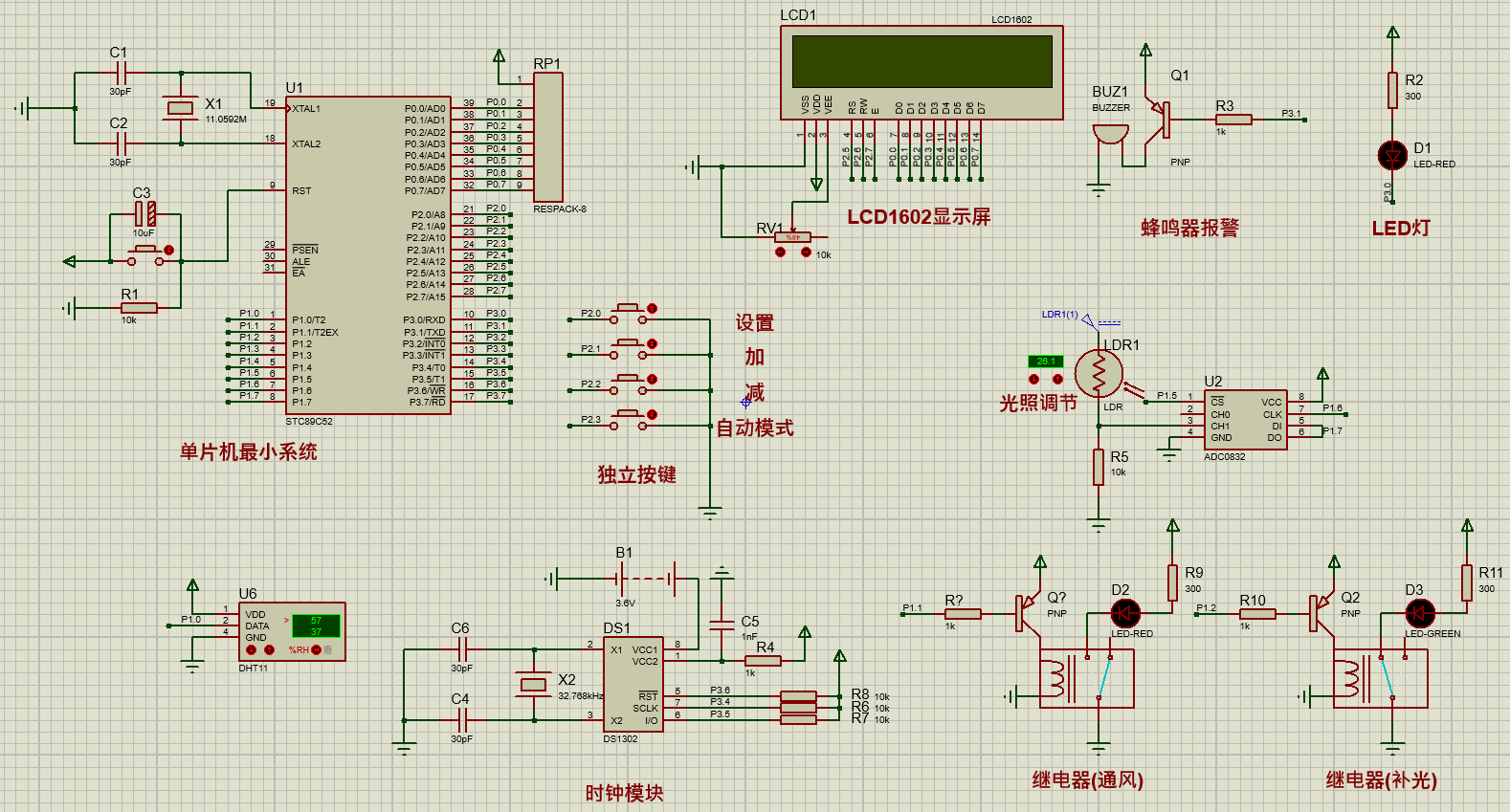Select the BUZ1 buzzer component
1510x812 pixels.
1110,133
